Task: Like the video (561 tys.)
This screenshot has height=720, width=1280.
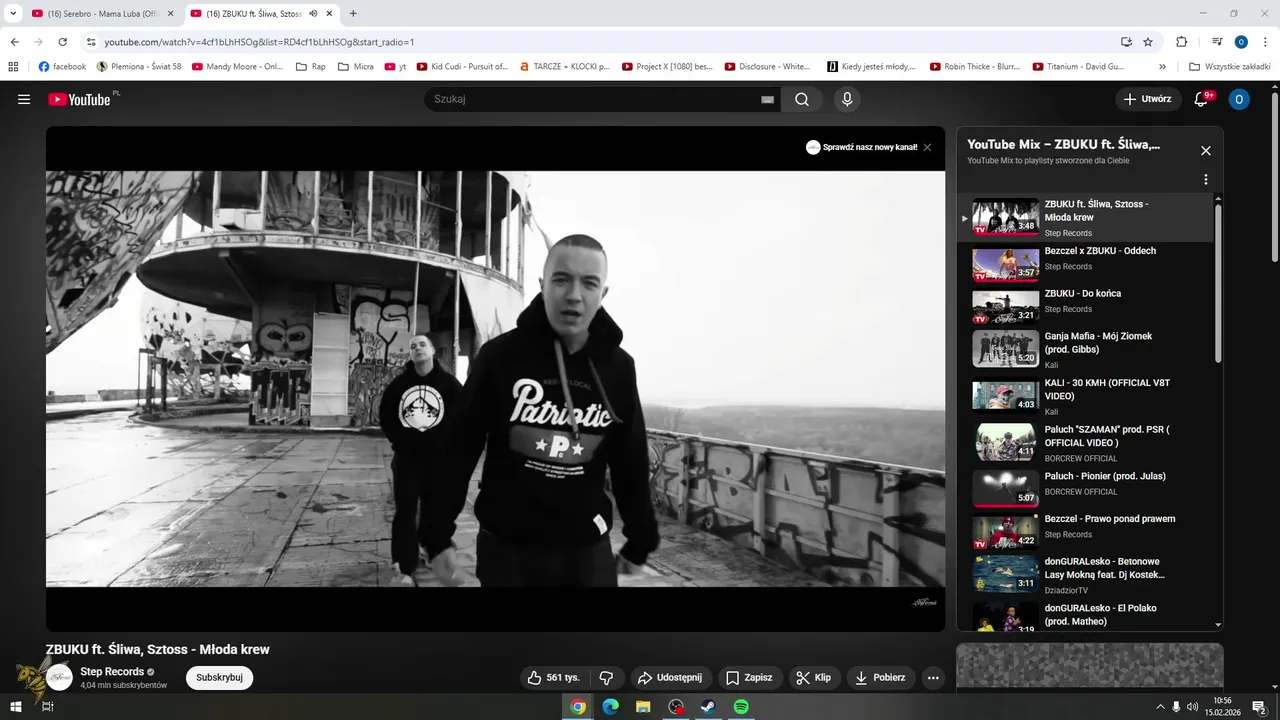Action: (555, 677)
